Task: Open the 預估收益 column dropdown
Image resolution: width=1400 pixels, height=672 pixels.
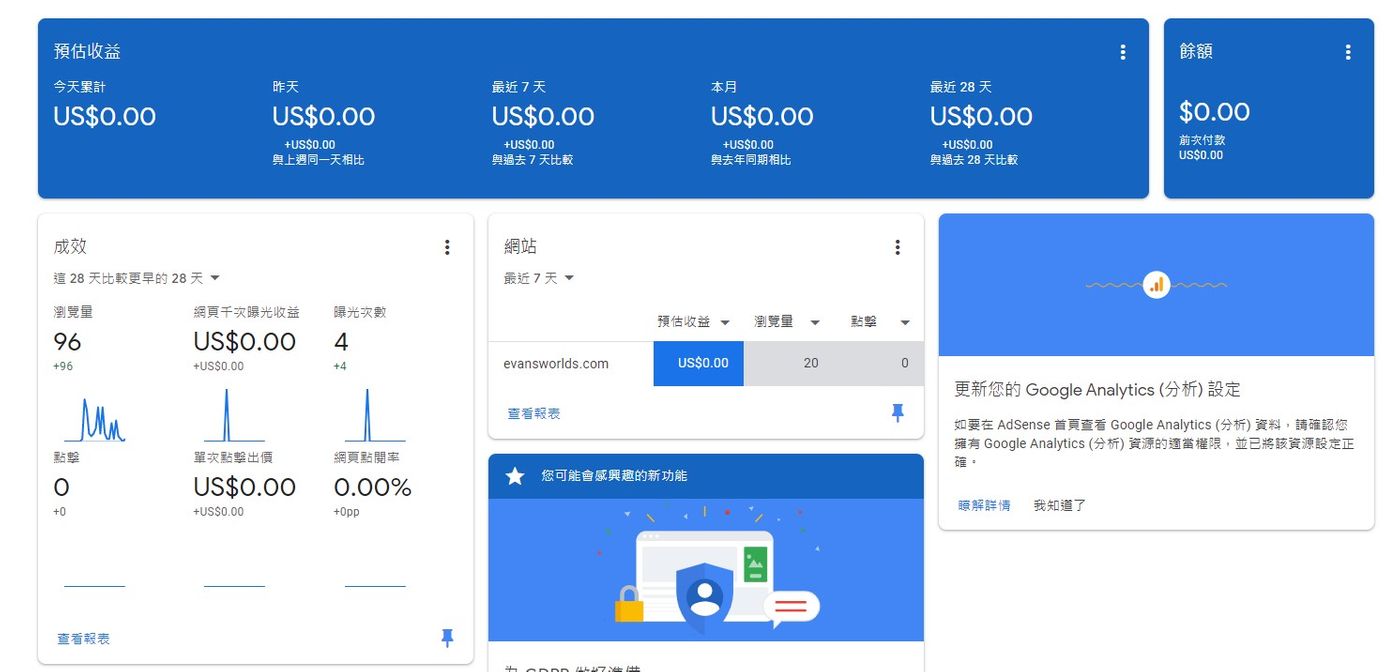Action: 725,322
